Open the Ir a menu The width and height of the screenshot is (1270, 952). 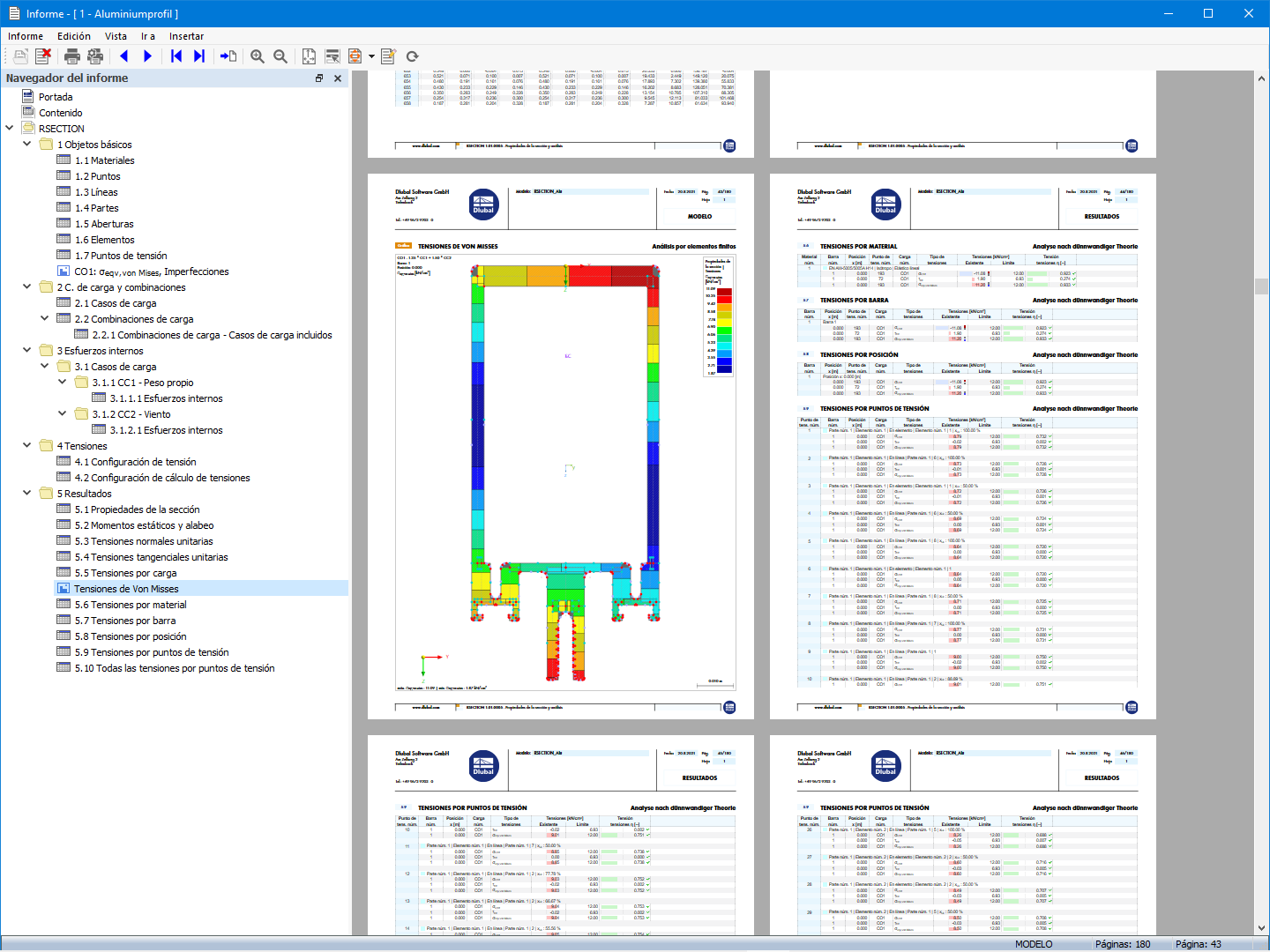pos(148,36)
